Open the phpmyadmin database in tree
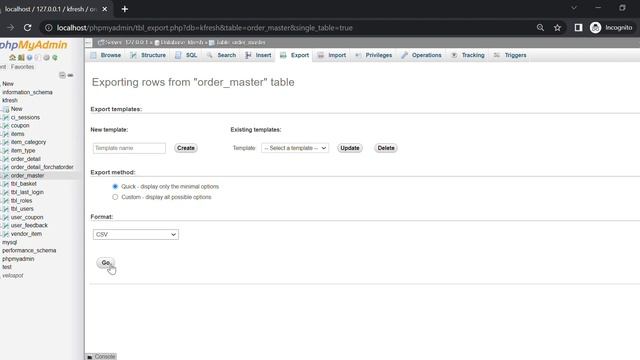Viewport: 640px width, 360px height. [x=18, y=259]
